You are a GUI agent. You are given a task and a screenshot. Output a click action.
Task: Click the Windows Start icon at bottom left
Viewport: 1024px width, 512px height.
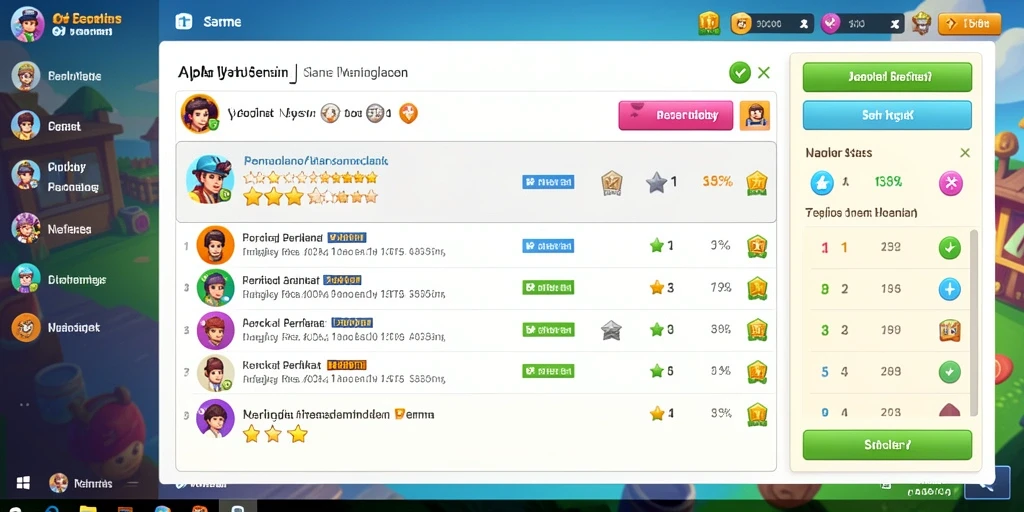tap(23, 483)
